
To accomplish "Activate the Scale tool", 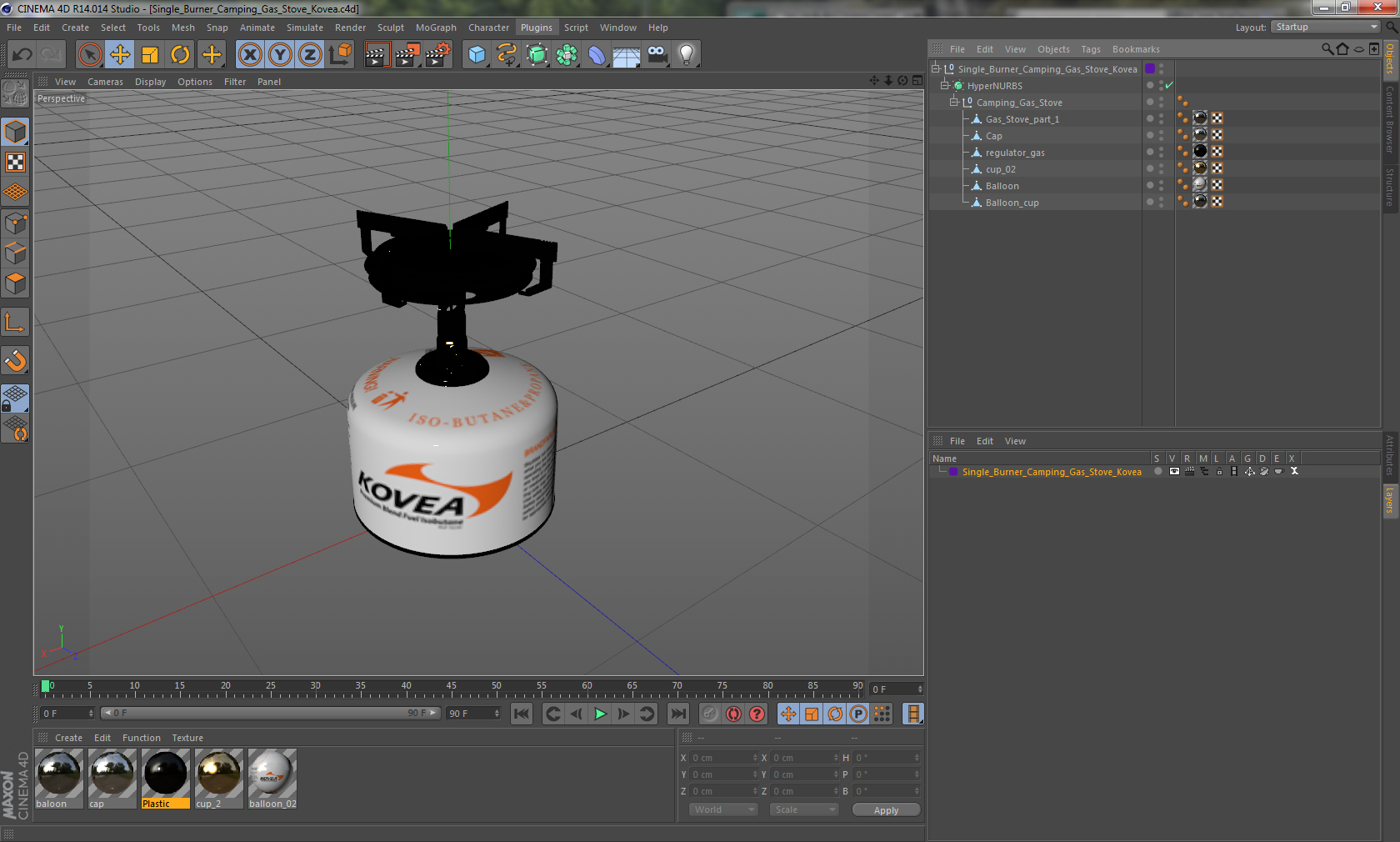I will [x=150, y=55].
